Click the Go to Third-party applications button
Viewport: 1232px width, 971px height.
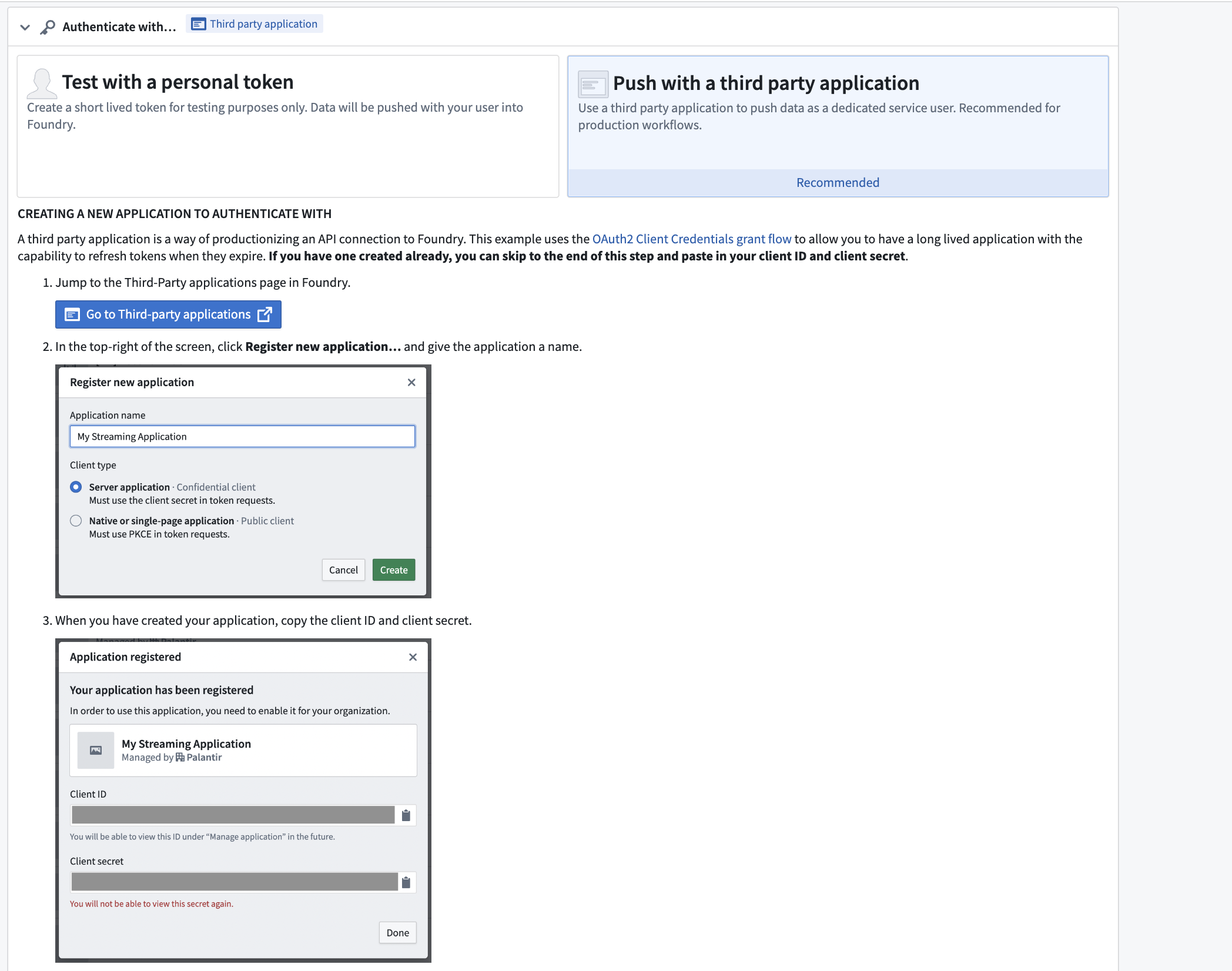(168, 314)
